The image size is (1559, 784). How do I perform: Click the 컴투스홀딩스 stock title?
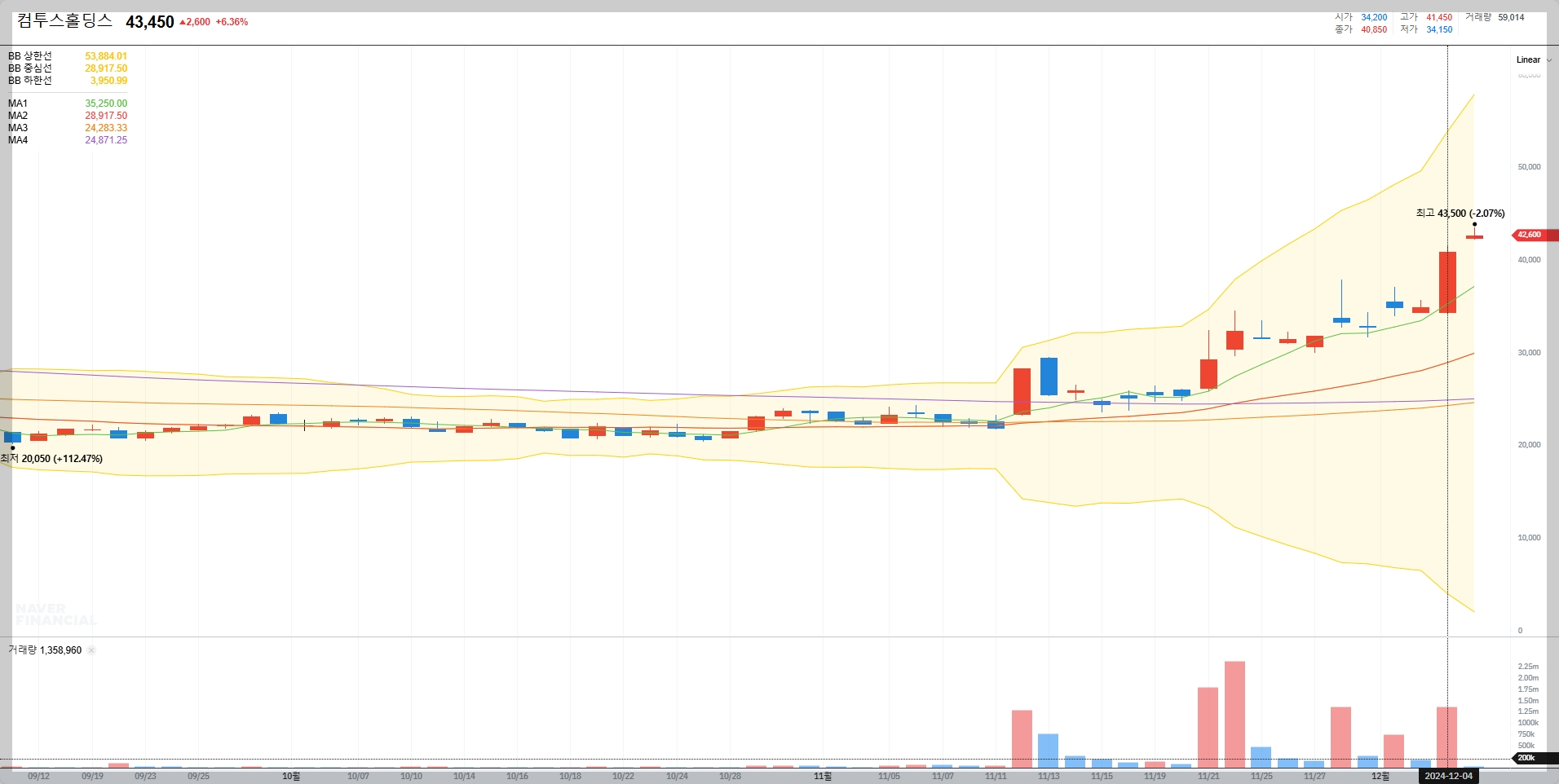[x=64, y=21]
